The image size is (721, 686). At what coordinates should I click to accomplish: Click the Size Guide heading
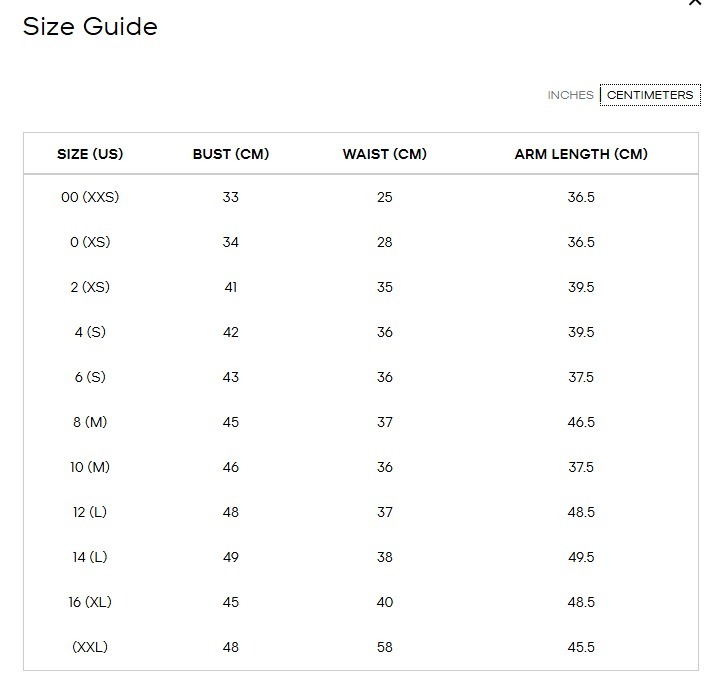(x=90, y=26)
